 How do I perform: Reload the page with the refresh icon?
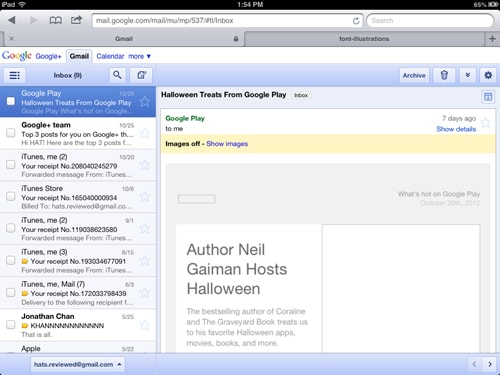(x=356, y=21)
